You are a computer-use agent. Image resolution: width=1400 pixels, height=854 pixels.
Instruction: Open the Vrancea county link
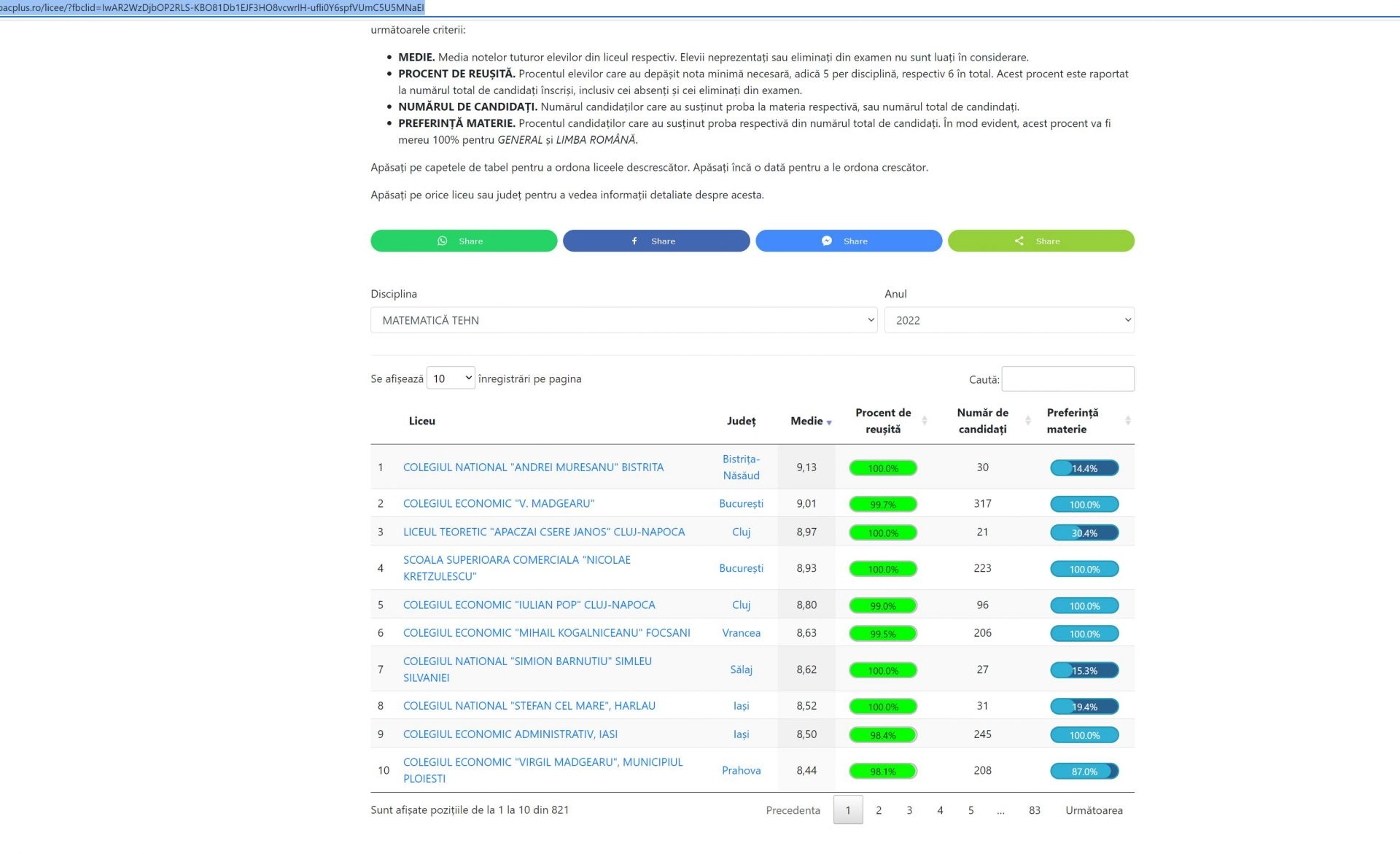coord(741,633)
